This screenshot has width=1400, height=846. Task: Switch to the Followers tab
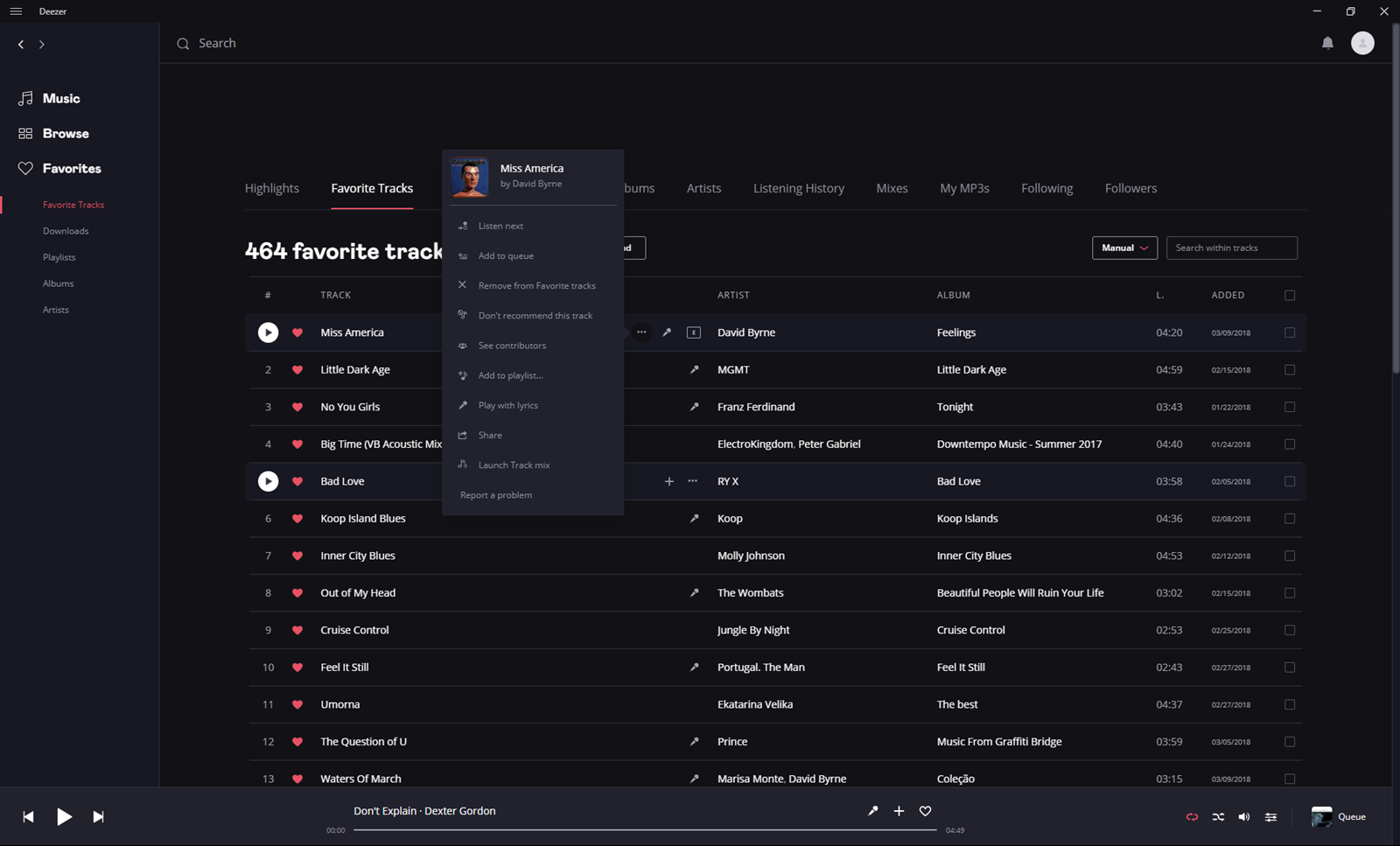[x=1130, y=188]
